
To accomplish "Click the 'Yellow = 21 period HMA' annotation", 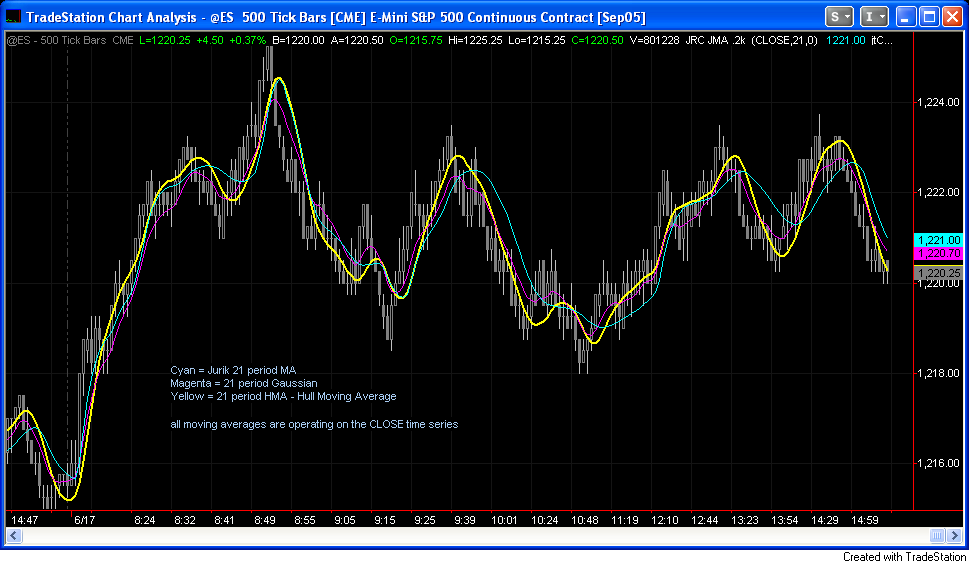I will [x=229, y=396].
